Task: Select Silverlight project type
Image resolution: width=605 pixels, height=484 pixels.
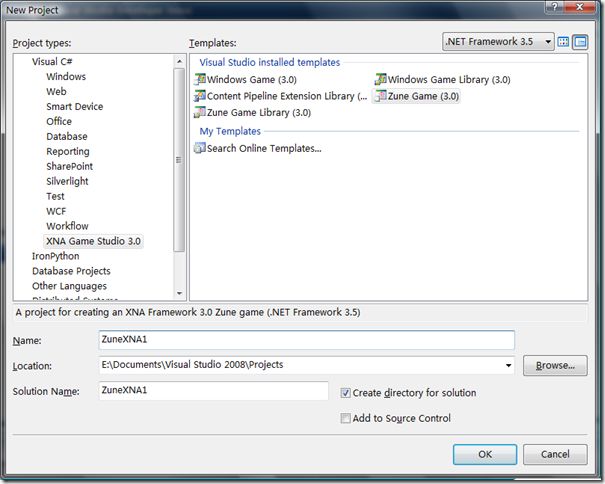Action: pyautogui.click(x=68, y=181)
